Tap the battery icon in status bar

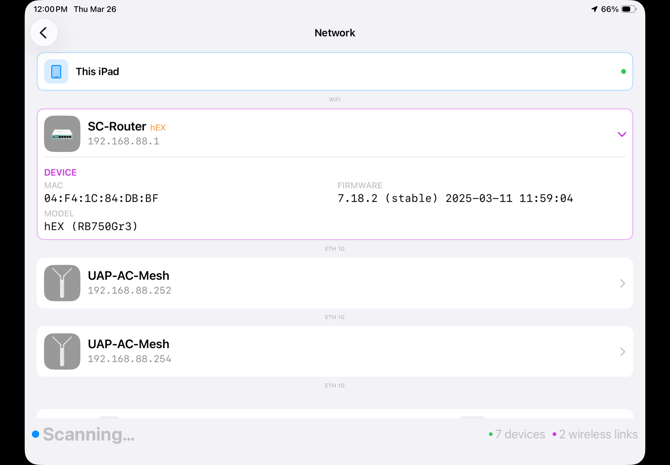click(x=629, y=9)
